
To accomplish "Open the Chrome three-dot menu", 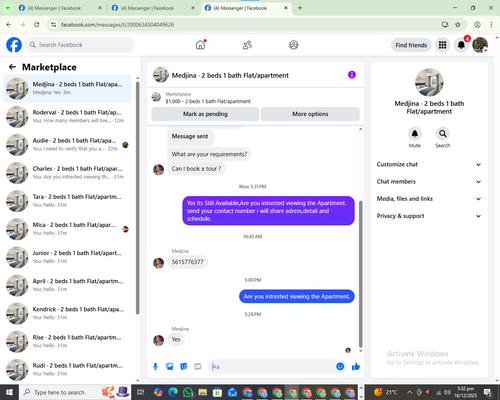I will [x=491, y=24].
